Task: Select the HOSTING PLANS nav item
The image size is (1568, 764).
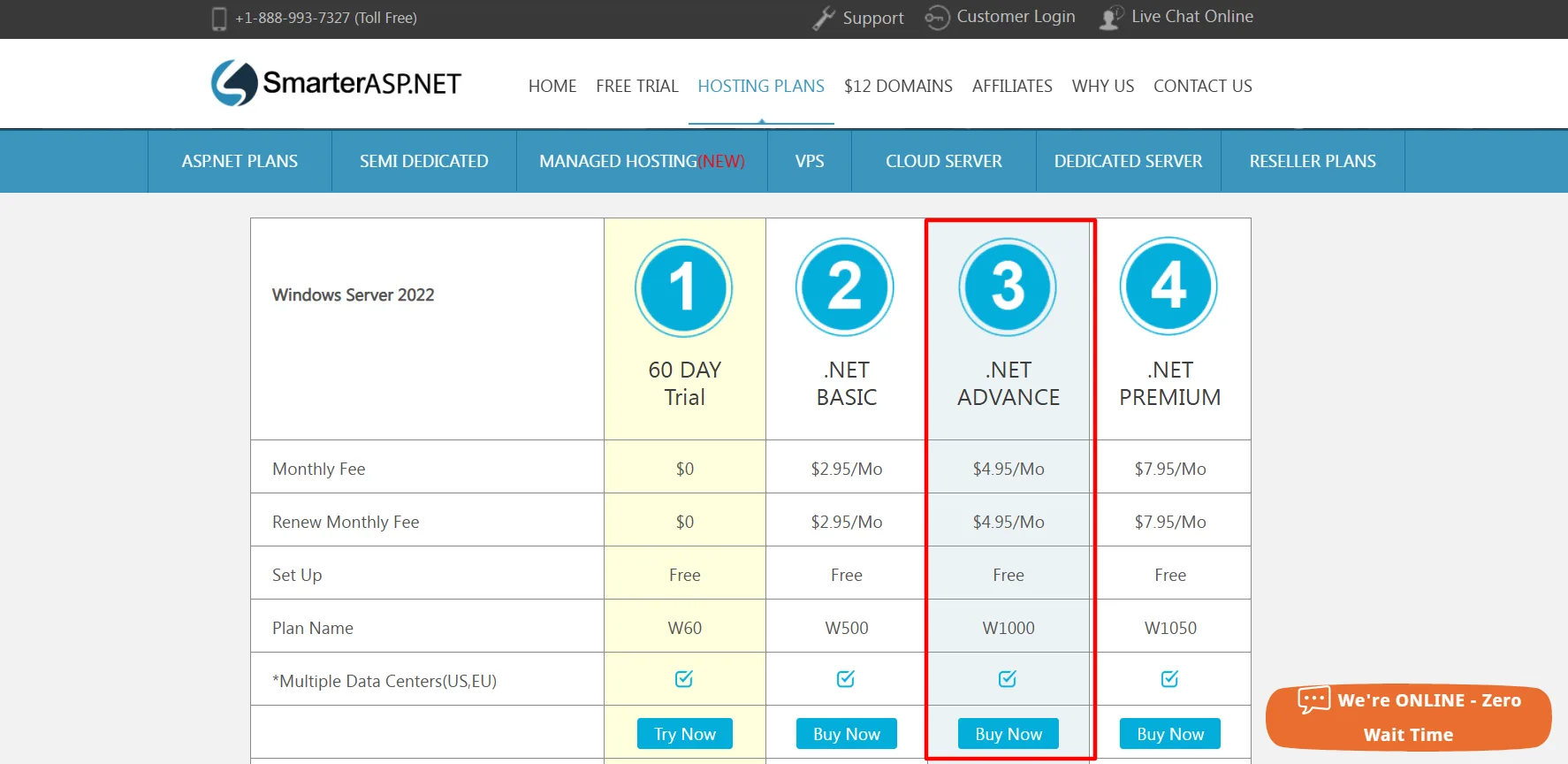Action: 761,86
